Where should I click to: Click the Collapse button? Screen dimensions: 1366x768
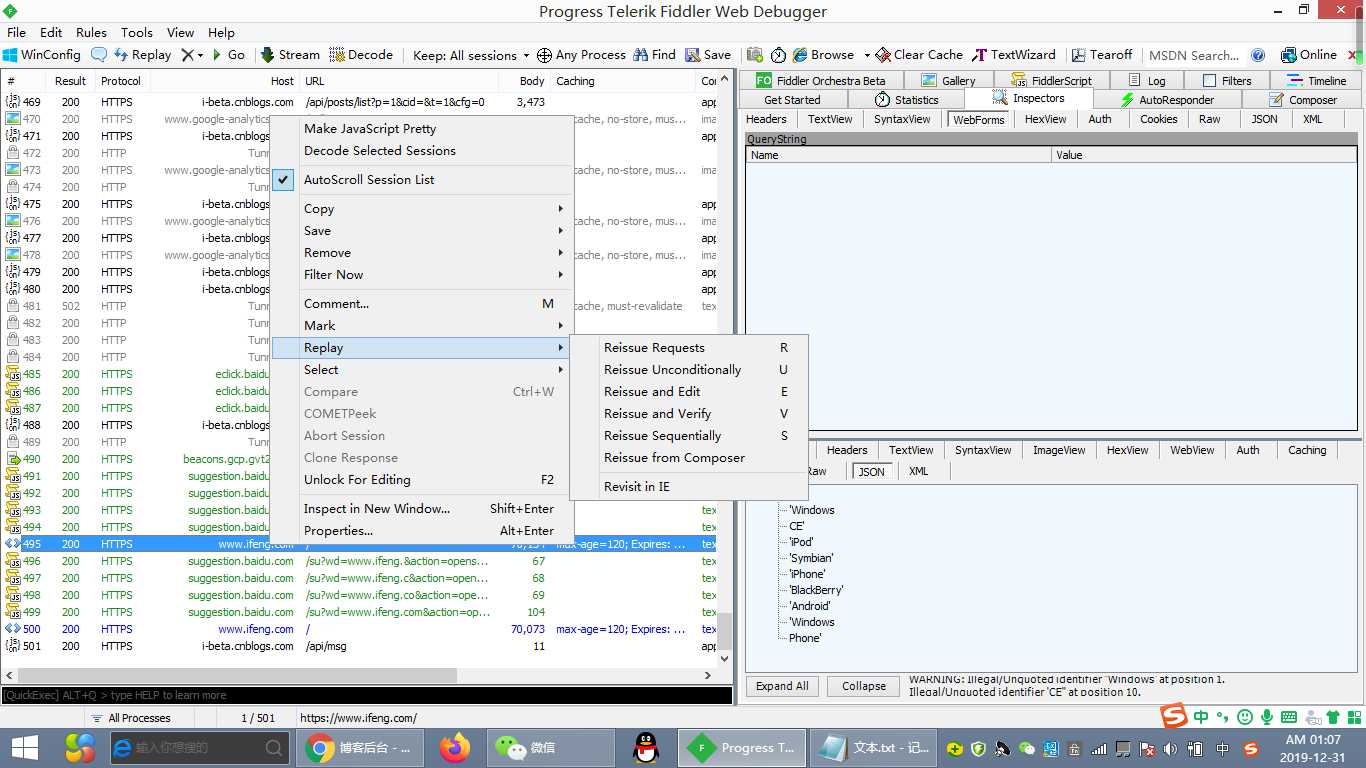tap(864, 686)
